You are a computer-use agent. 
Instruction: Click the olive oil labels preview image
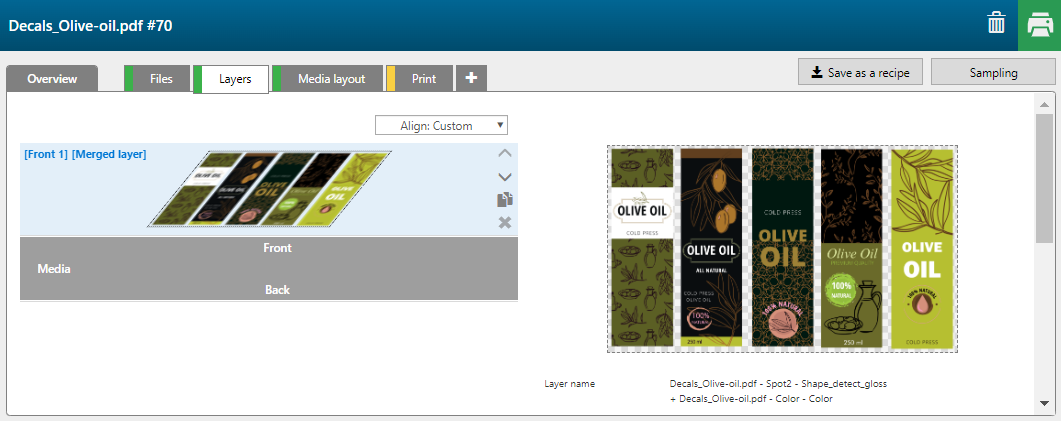click(782, 249)
